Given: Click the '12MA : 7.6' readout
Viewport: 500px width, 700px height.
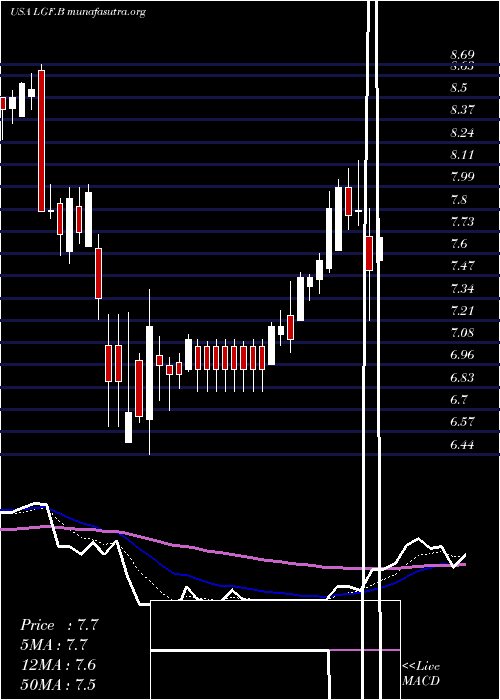Looking at the screenshot, I should [x=58, y=665].
